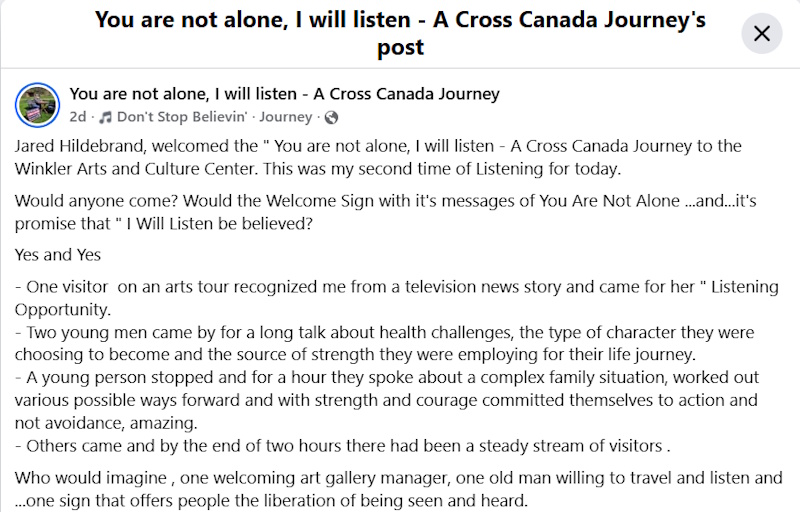The height and width of the screenshot is (512, 800).
Task: Select the 'Would anyone come?' paragraph
Action: click(385, 212)
